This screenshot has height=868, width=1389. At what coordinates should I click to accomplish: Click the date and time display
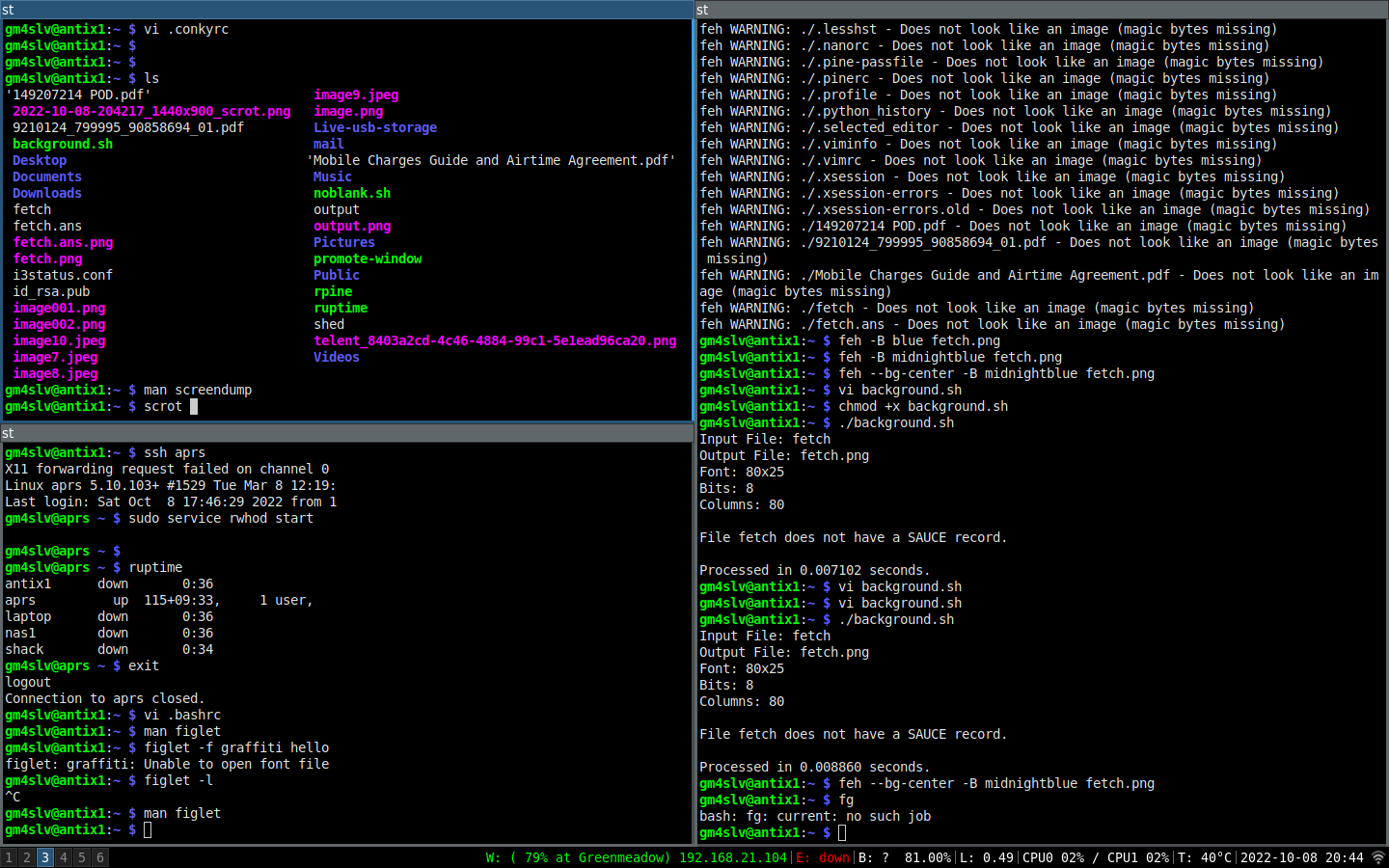point(1301,857)
